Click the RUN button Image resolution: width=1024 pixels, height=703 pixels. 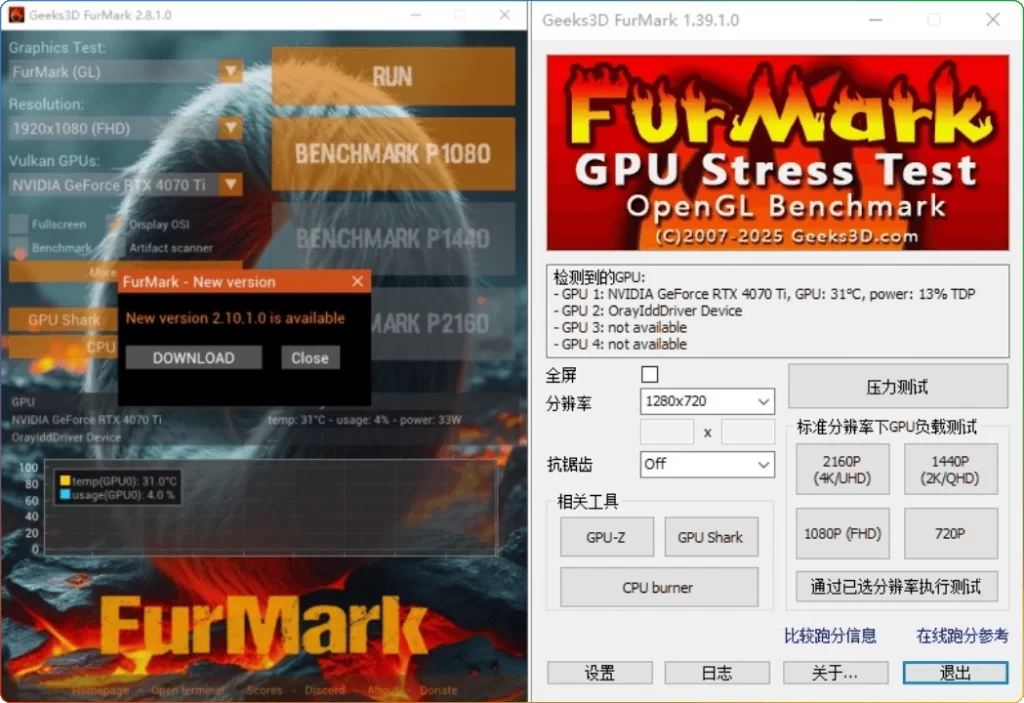point(392,76)
